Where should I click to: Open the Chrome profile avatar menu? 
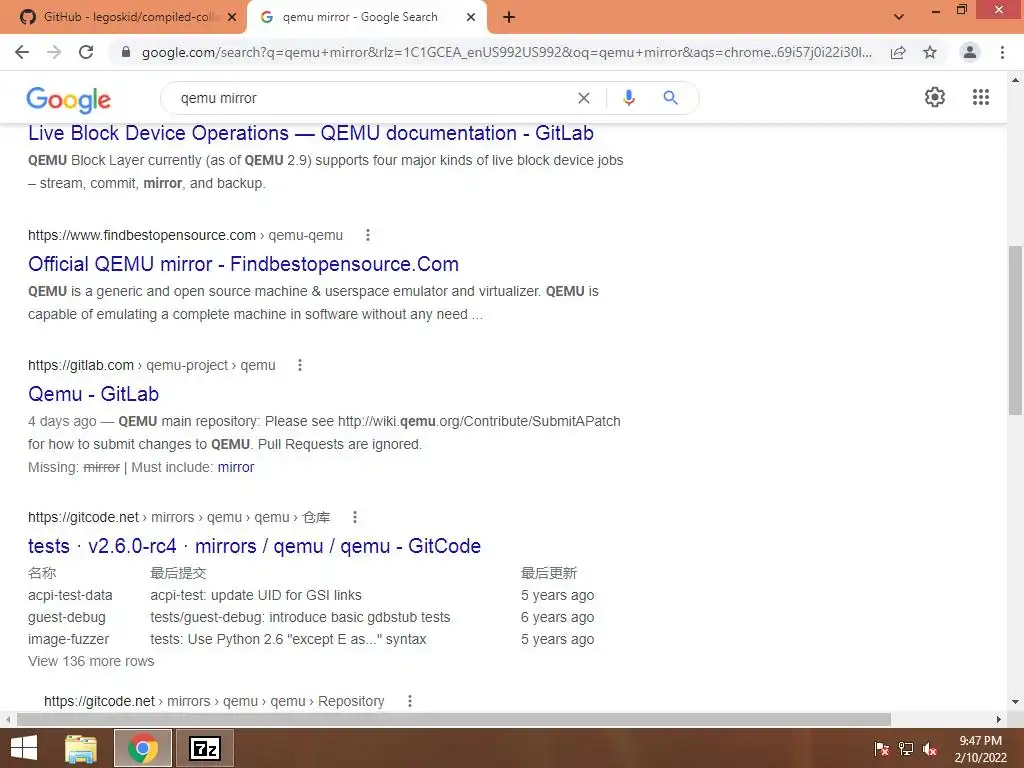click(970, 52)
